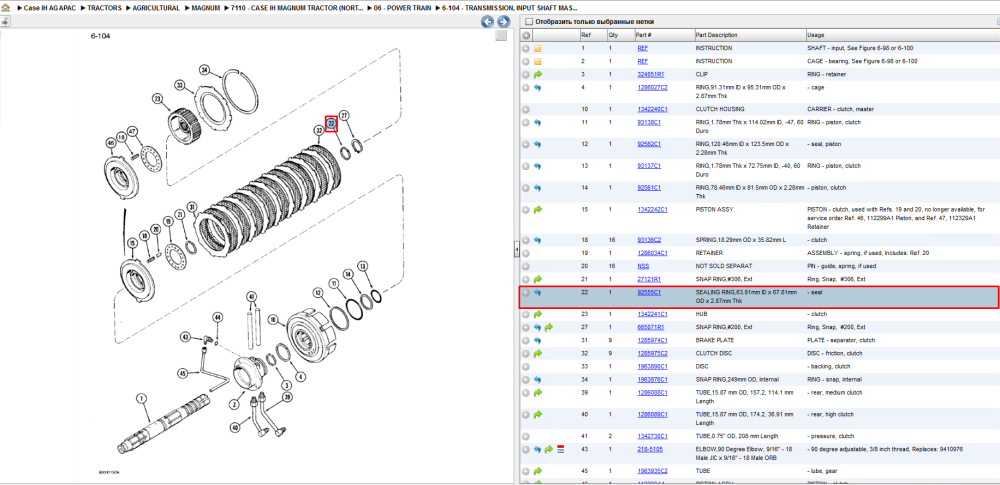Click the pin panel icon below home
Viewport: 1000px width, 485px height.
click(x=4, y=22)
